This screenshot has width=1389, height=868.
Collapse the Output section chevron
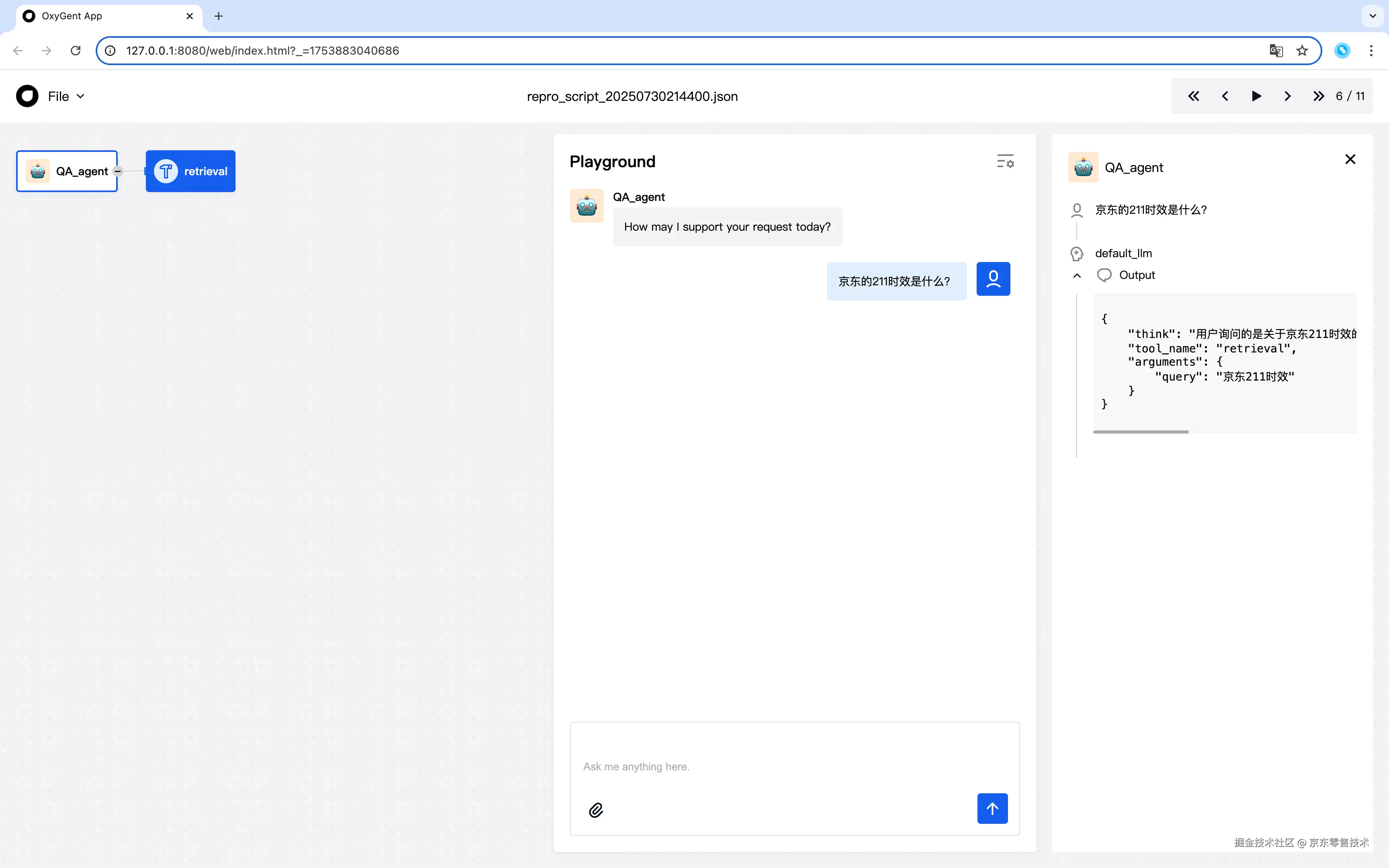1077,276
